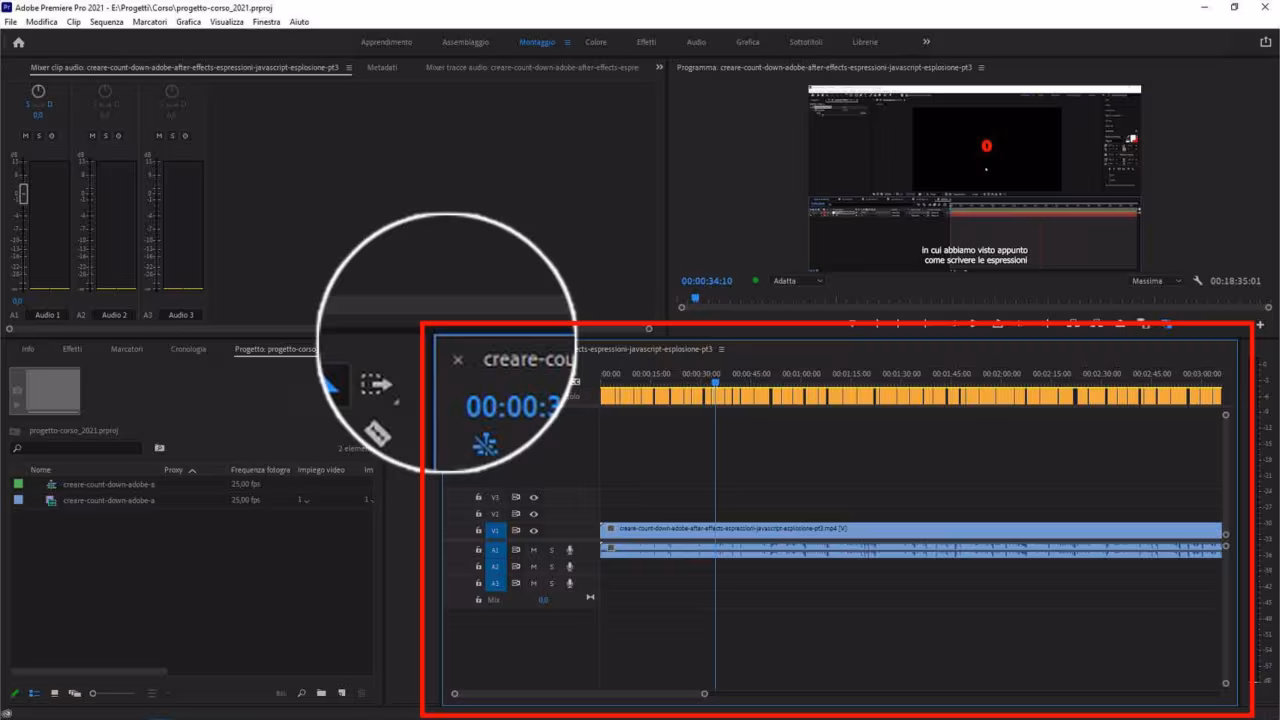Viewport: 1280px width, 720px height.
Task: Click Project panel search field
Action: tap(75, 448)
